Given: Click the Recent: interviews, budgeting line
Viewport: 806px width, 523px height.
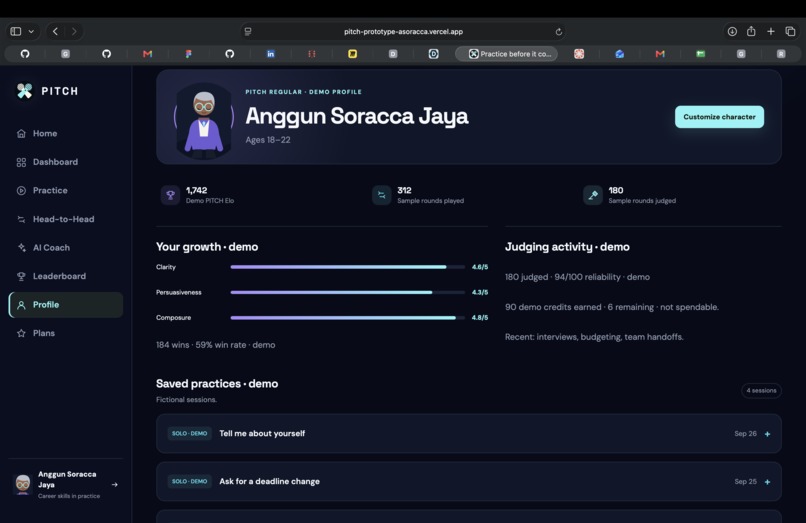Looking at the screenshot, I should click(x=594, y=337).
